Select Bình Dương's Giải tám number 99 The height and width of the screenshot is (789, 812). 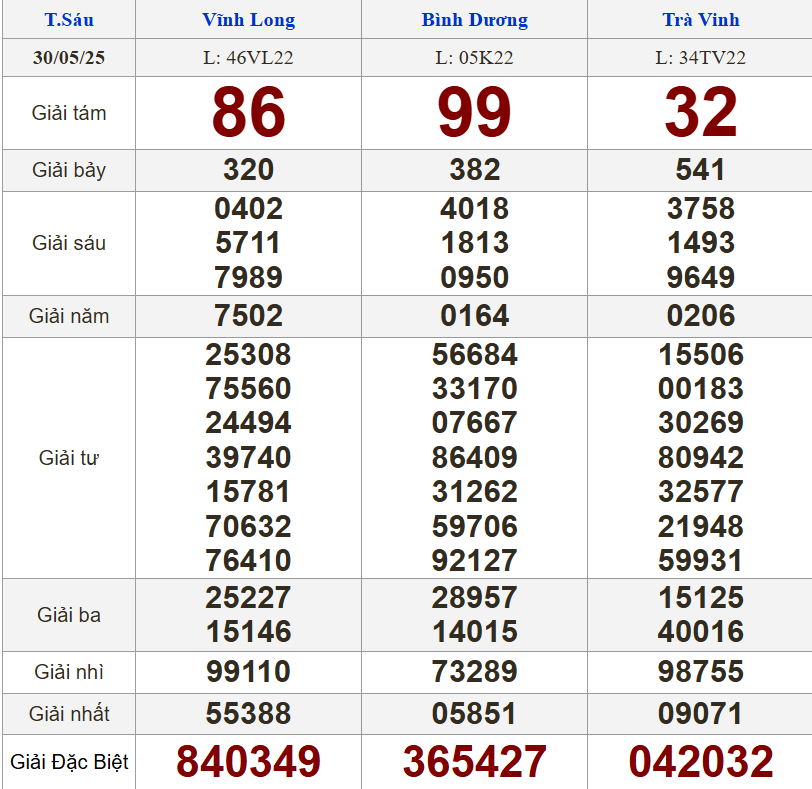[x=474, y=113]
